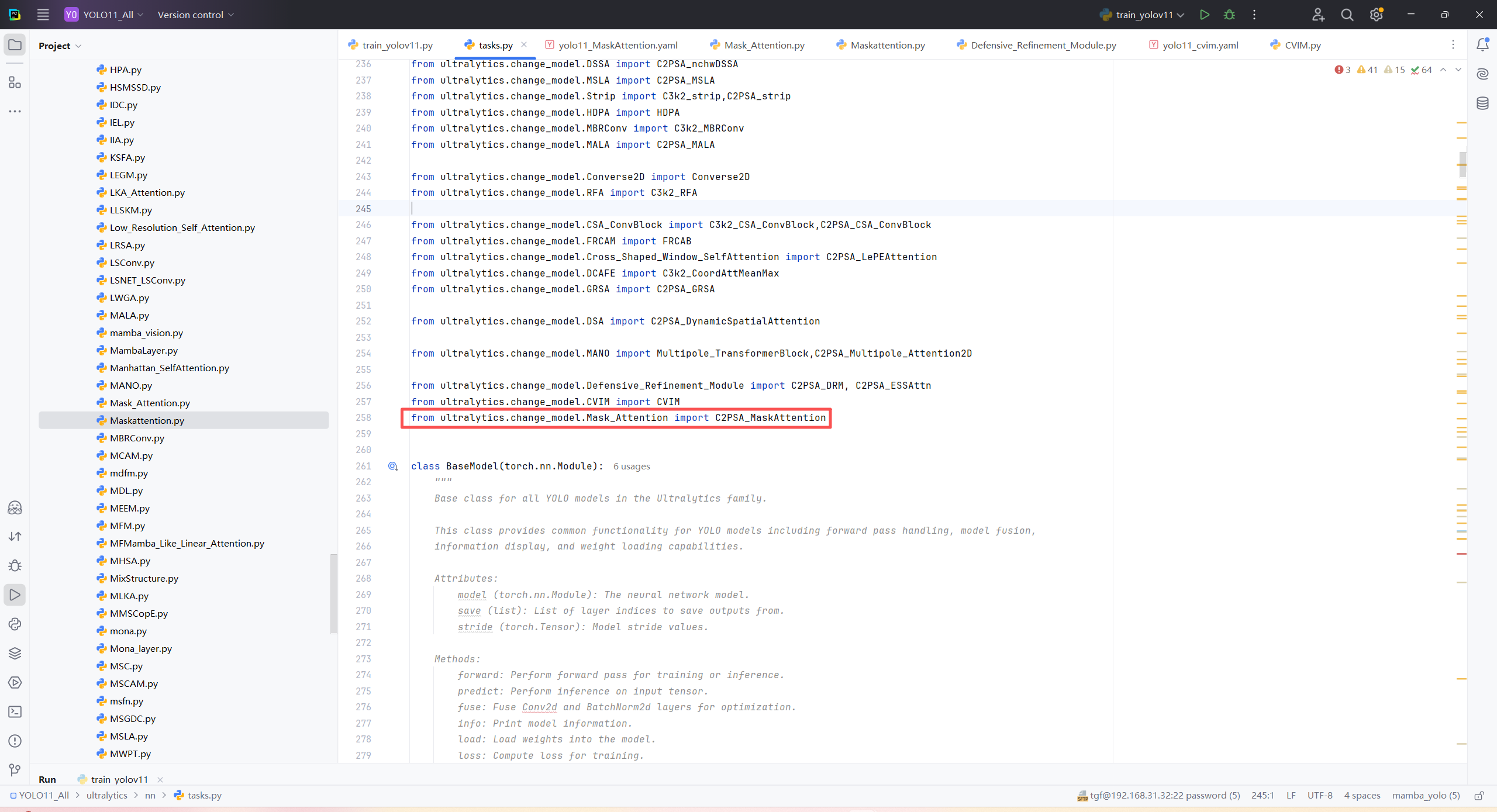Run train_yolov11 with the green play button
Image resolution: width=1497 pixels, height=812 pixels.
coord(1204,15)
